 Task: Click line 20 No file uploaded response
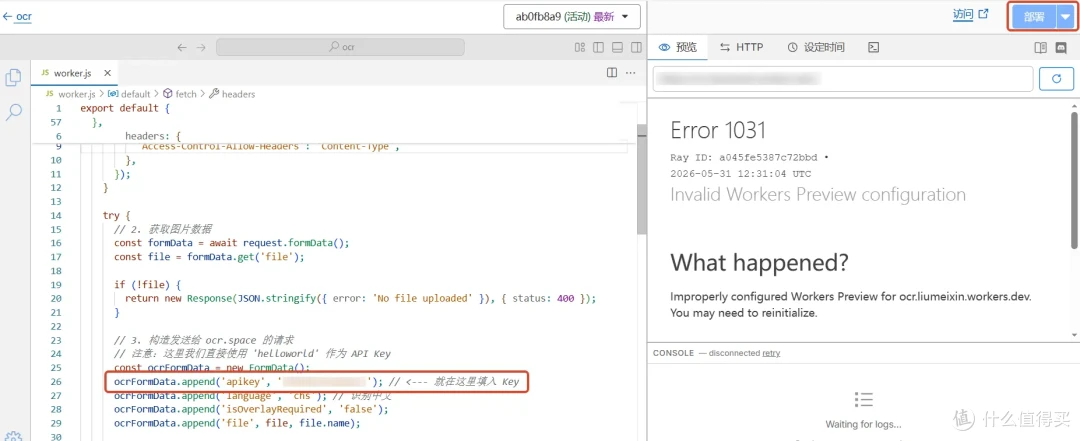[x=360, y=298]
